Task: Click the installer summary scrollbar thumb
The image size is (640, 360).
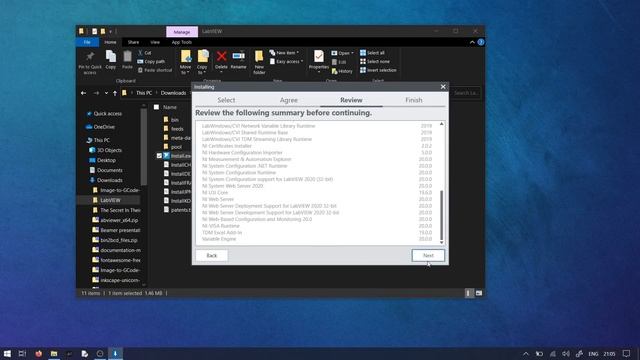Action: click(442, 215)
